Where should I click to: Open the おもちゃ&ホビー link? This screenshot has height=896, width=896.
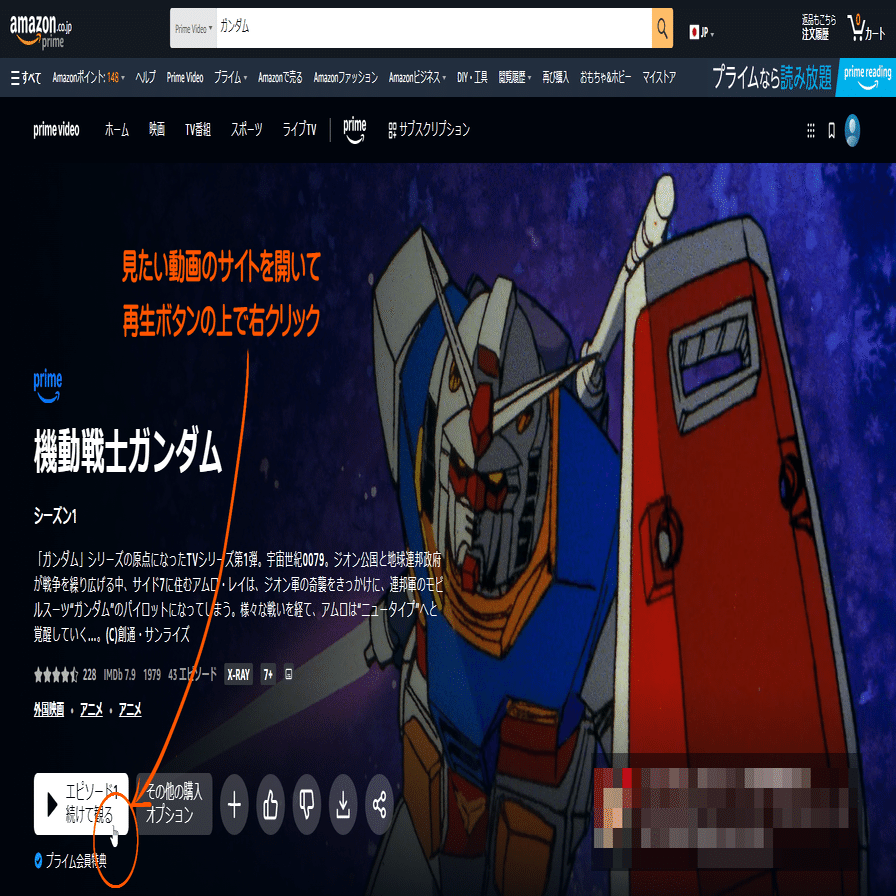click(x=605, y=78)
